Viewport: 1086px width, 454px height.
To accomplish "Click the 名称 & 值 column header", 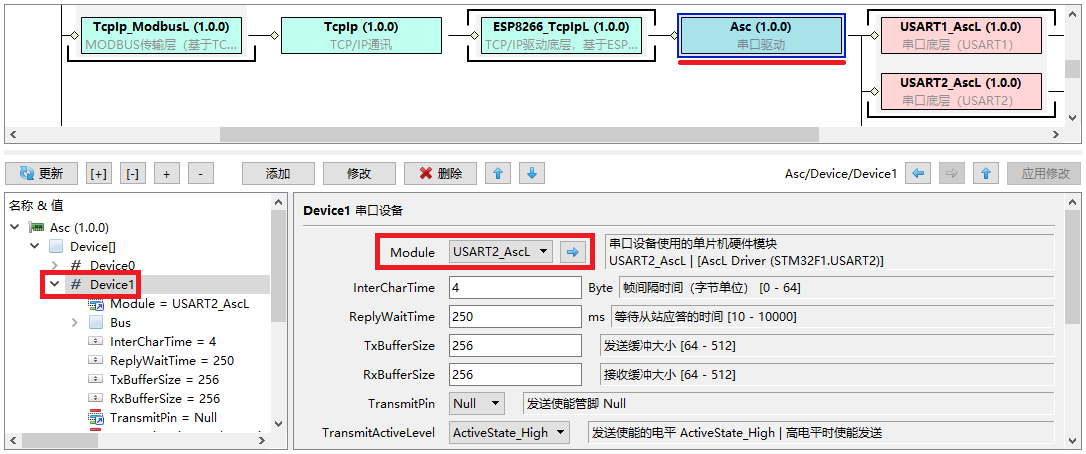I will (36, 206).
